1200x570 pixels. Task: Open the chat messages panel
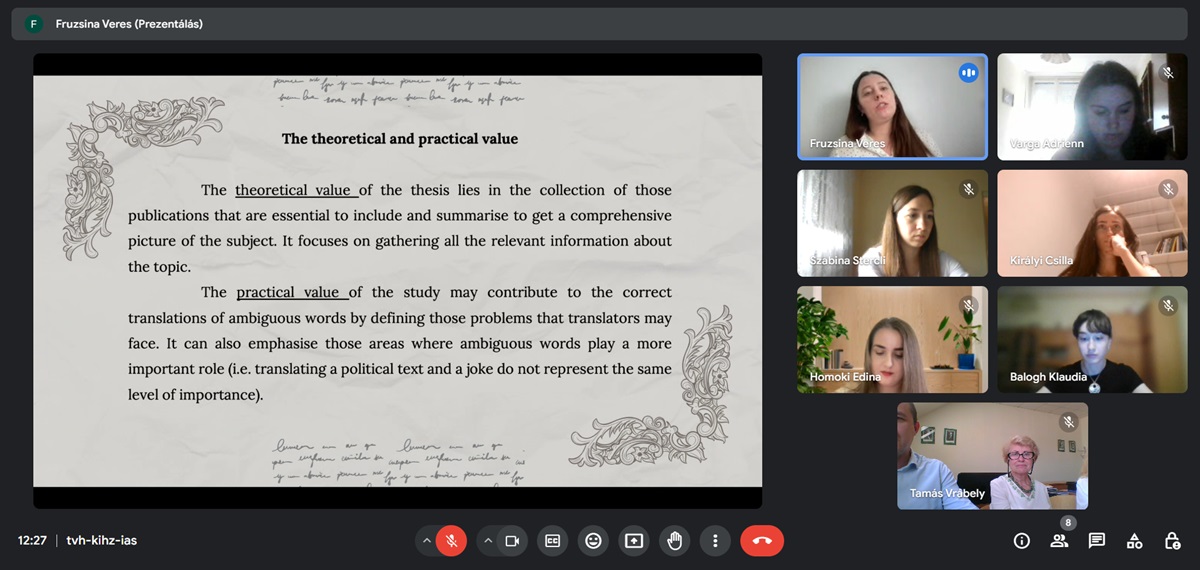click(1097, 541)
